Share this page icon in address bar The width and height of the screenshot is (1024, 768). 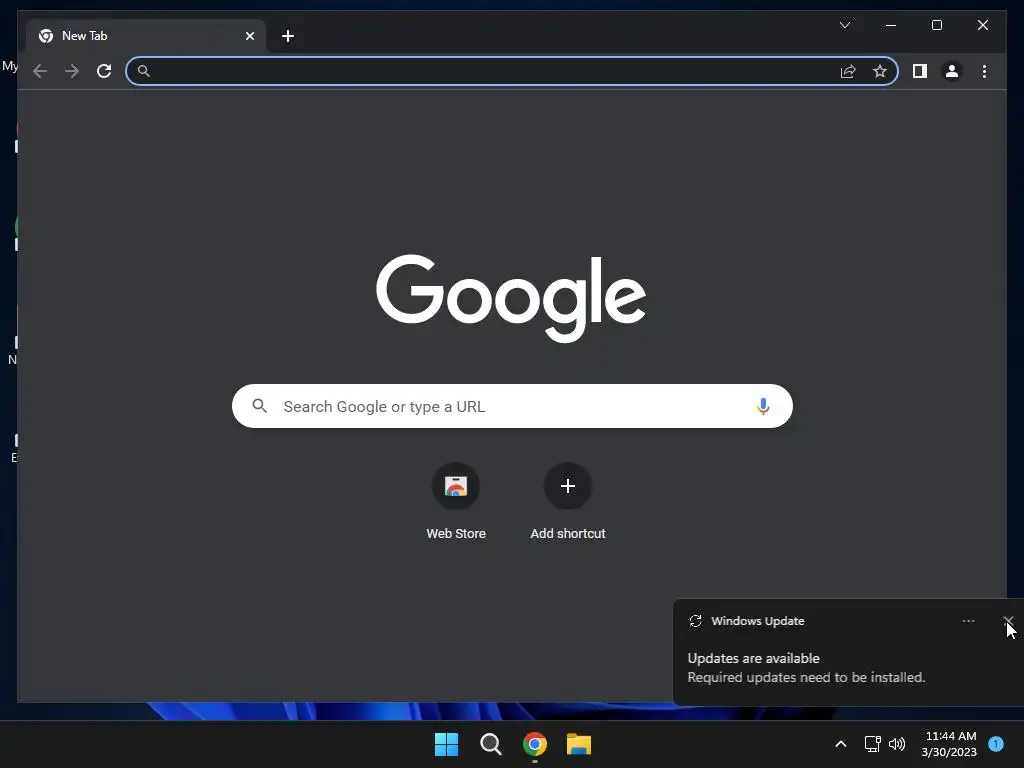tap(848, 71)
